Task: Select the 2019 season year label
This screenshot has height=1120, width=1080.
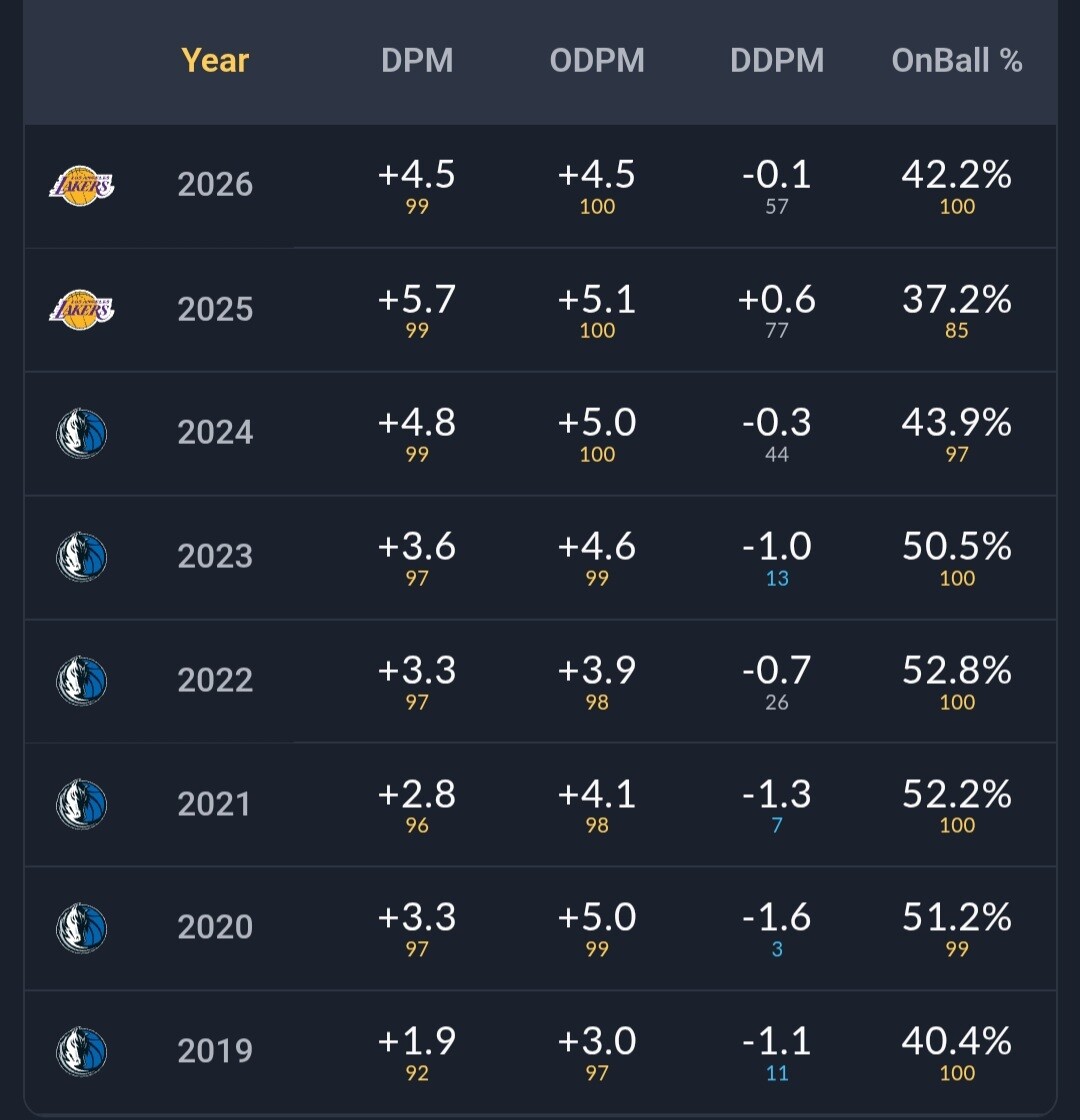Action: pos(215,1051)
